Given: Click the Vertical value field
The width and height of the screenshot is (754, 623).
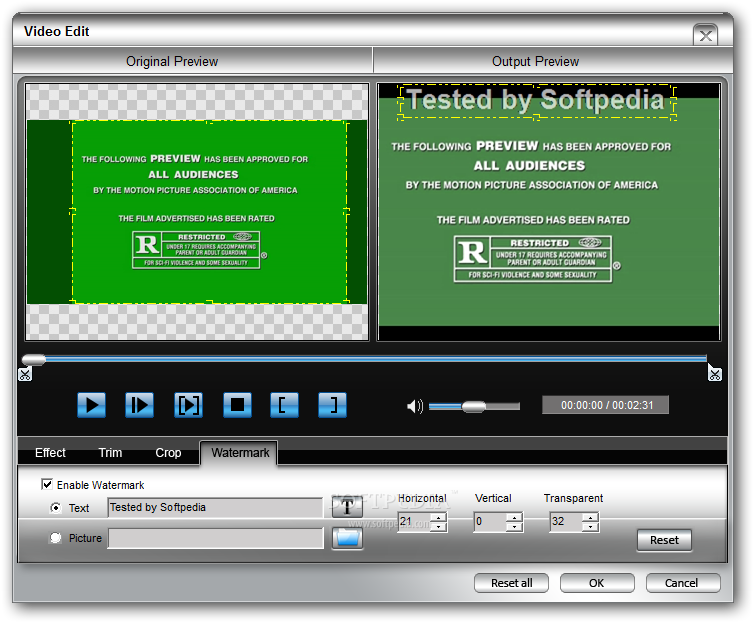Looking at the screenshot, I should pos(490,522).
